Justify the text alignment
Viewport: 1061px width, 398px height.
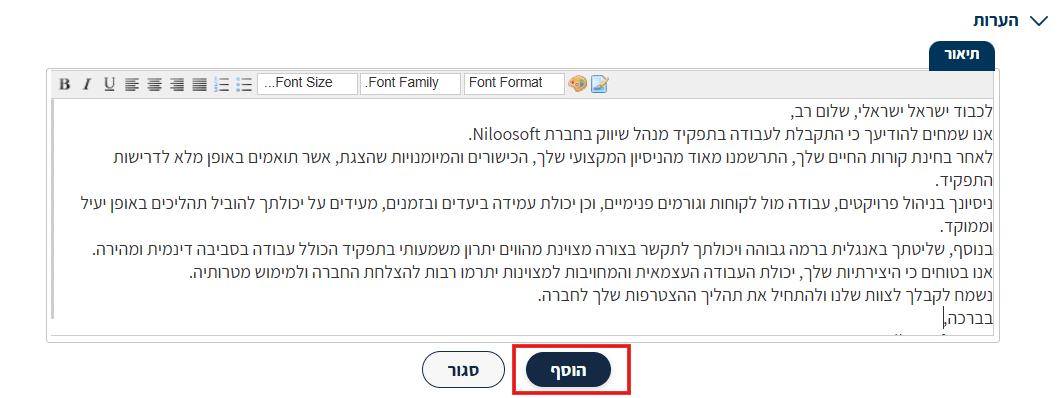coord(200,84)
